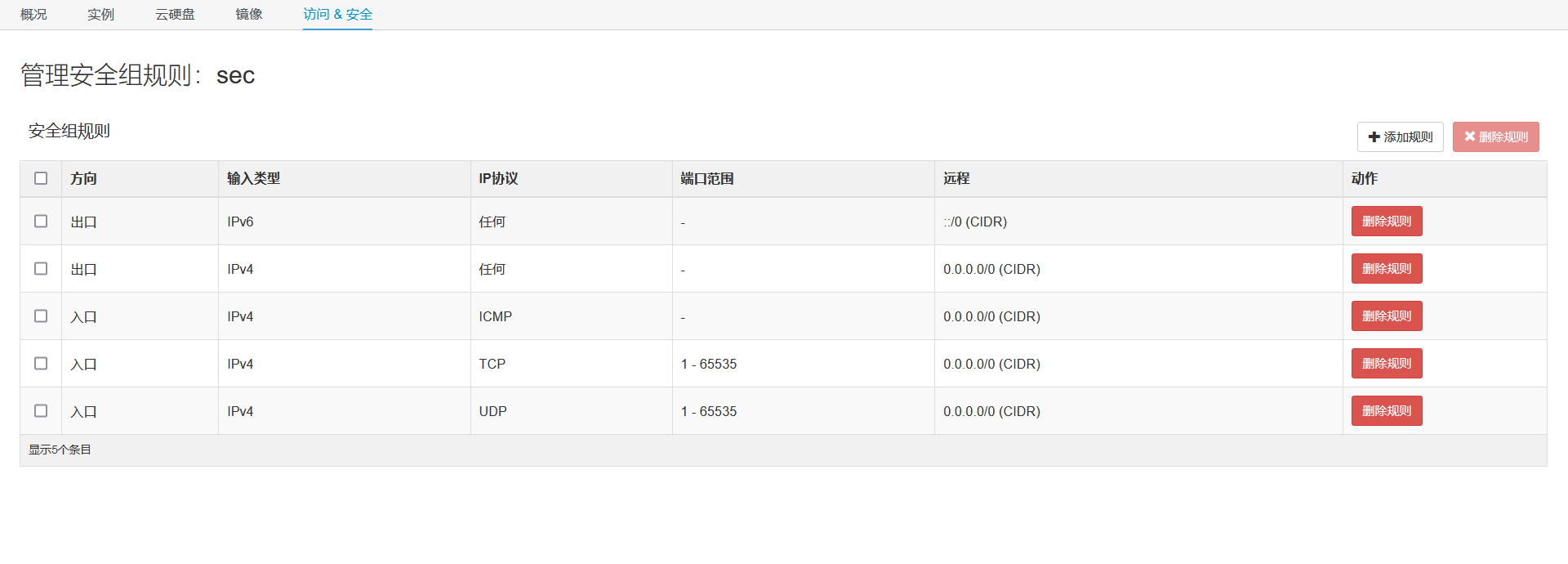Open the 镜像 images tab
Image resolution: width=1568 pixels, height=564 pixels.
pyautogui.click(x=249, y=15)
